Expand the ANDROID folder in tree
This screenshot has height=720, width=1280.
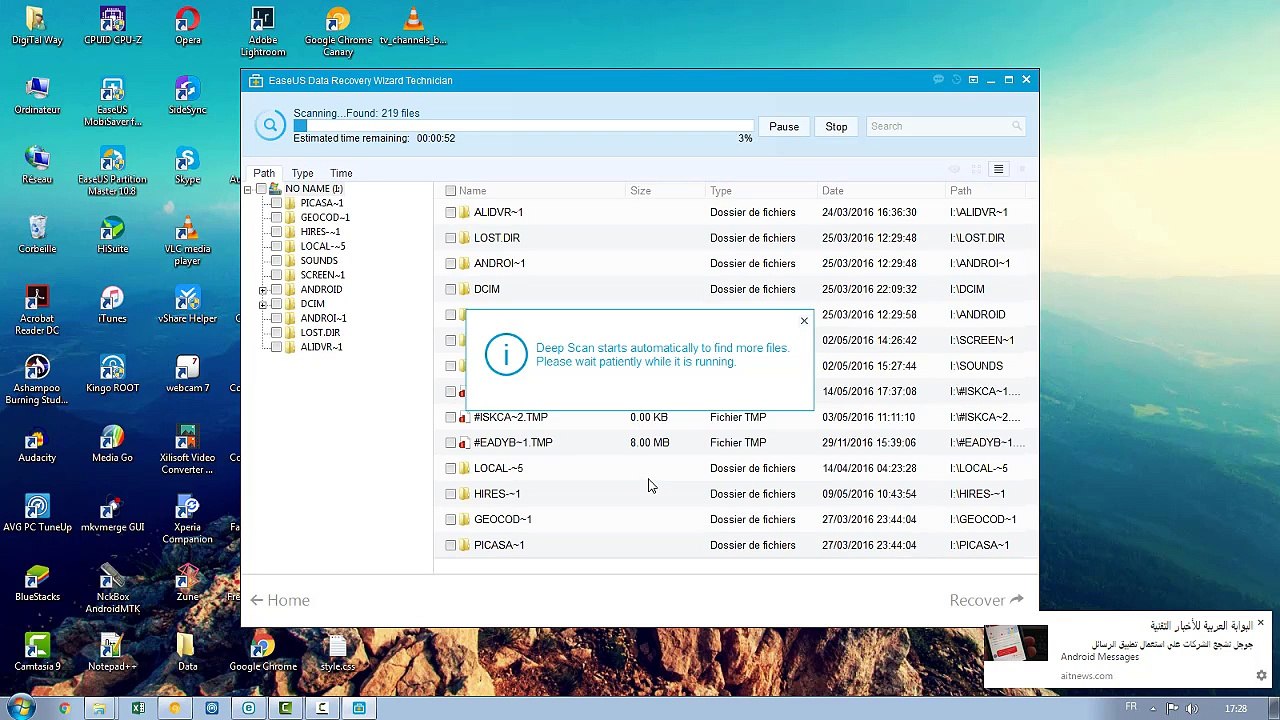262,290
